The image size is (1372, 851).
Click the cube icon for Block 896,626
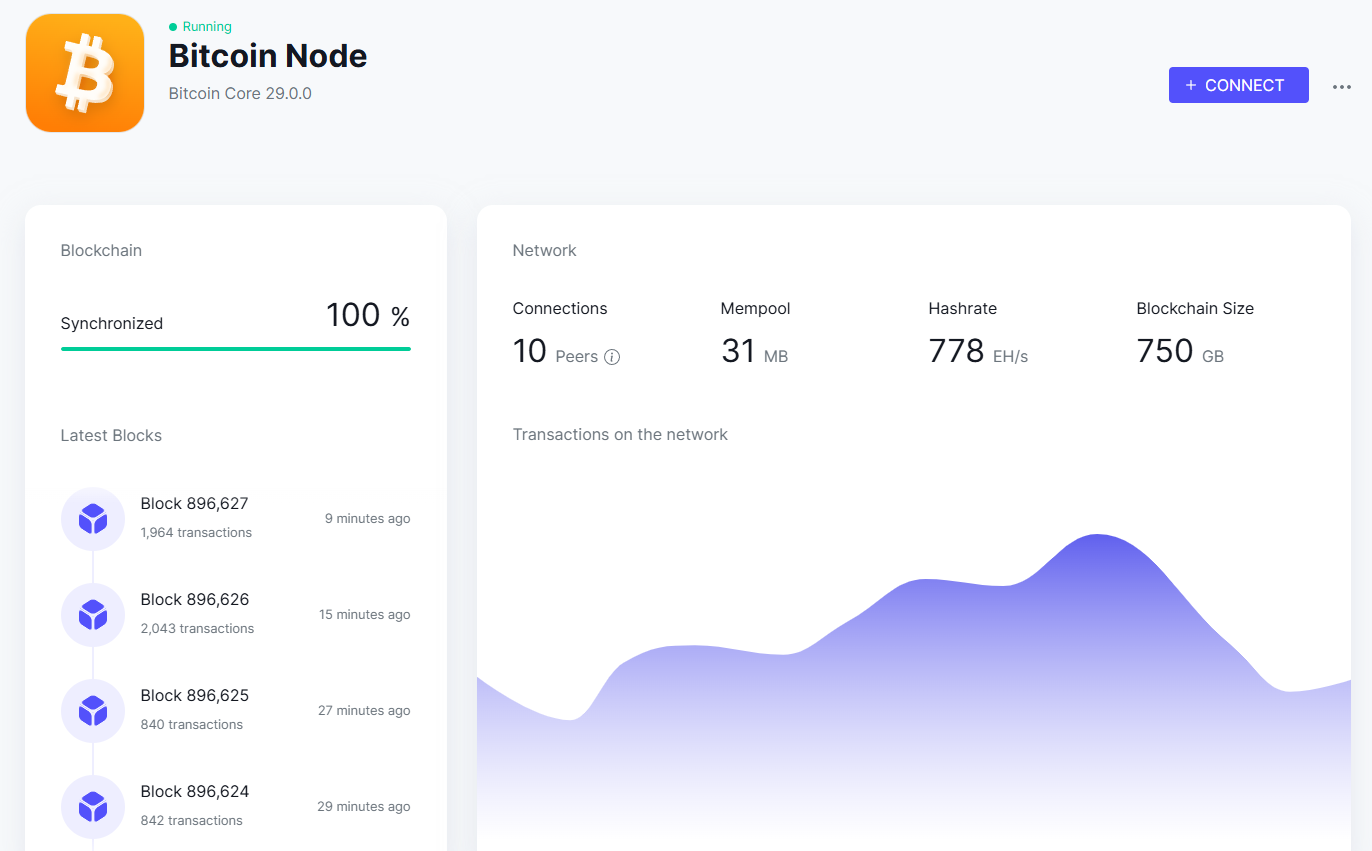point(93,615)
